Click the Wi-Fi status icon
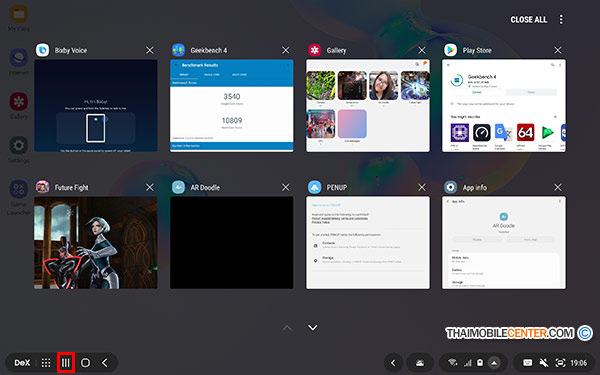The image size is (600, 375). [x=453, y=362]
